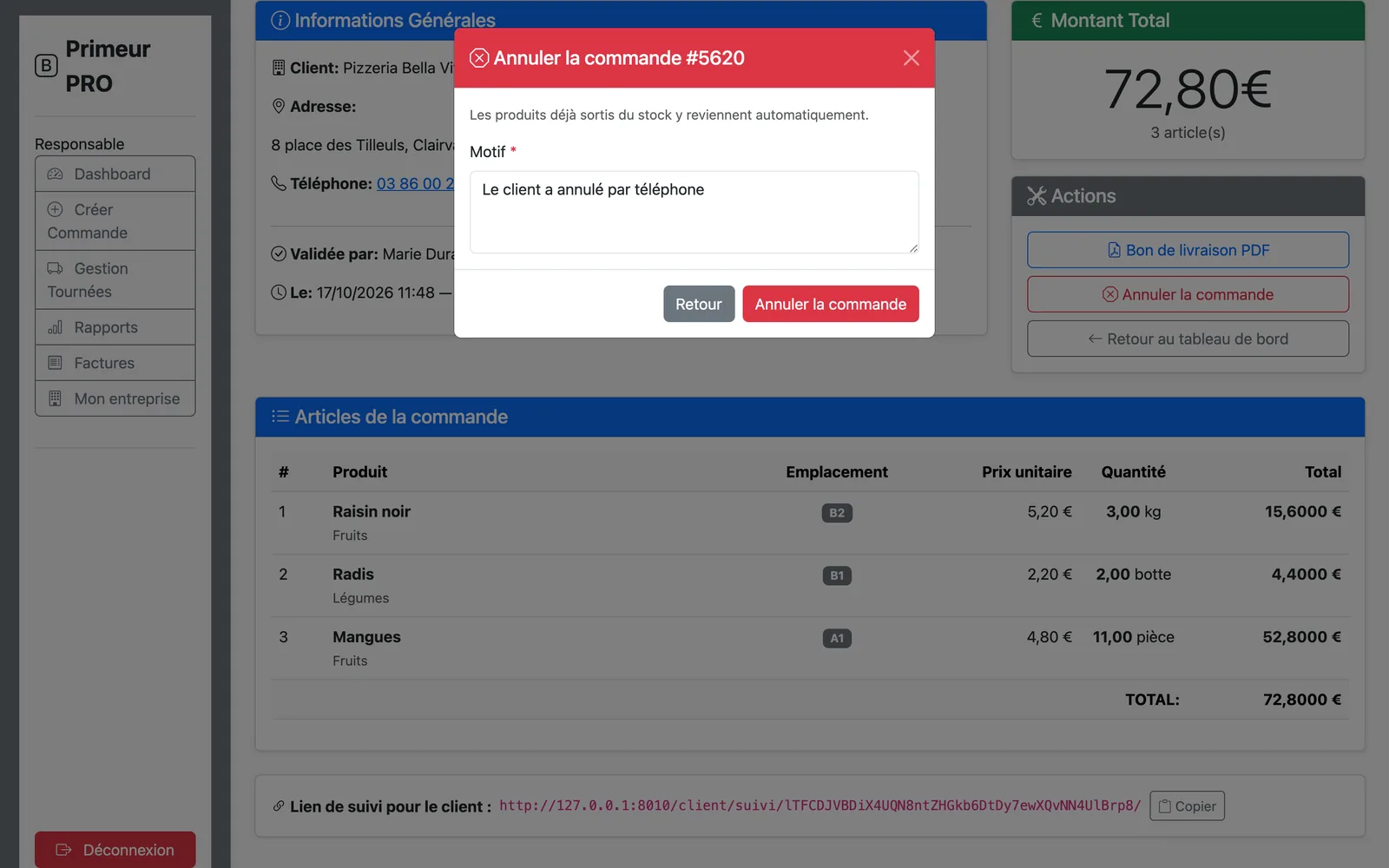Click the list icon in Articles de la commande

coord(280,417)
